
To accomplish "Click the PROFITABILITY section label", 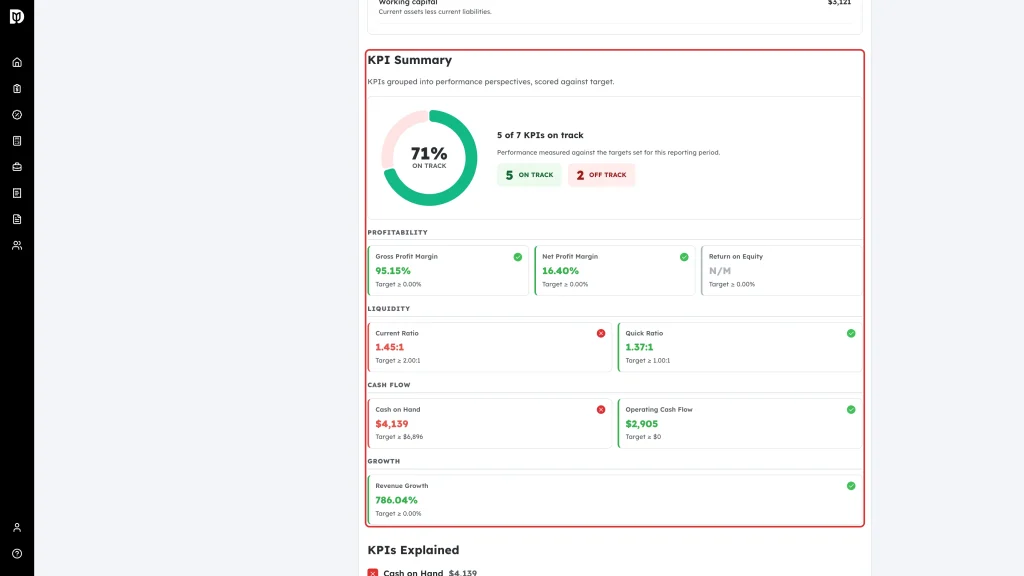I will 398,232.
